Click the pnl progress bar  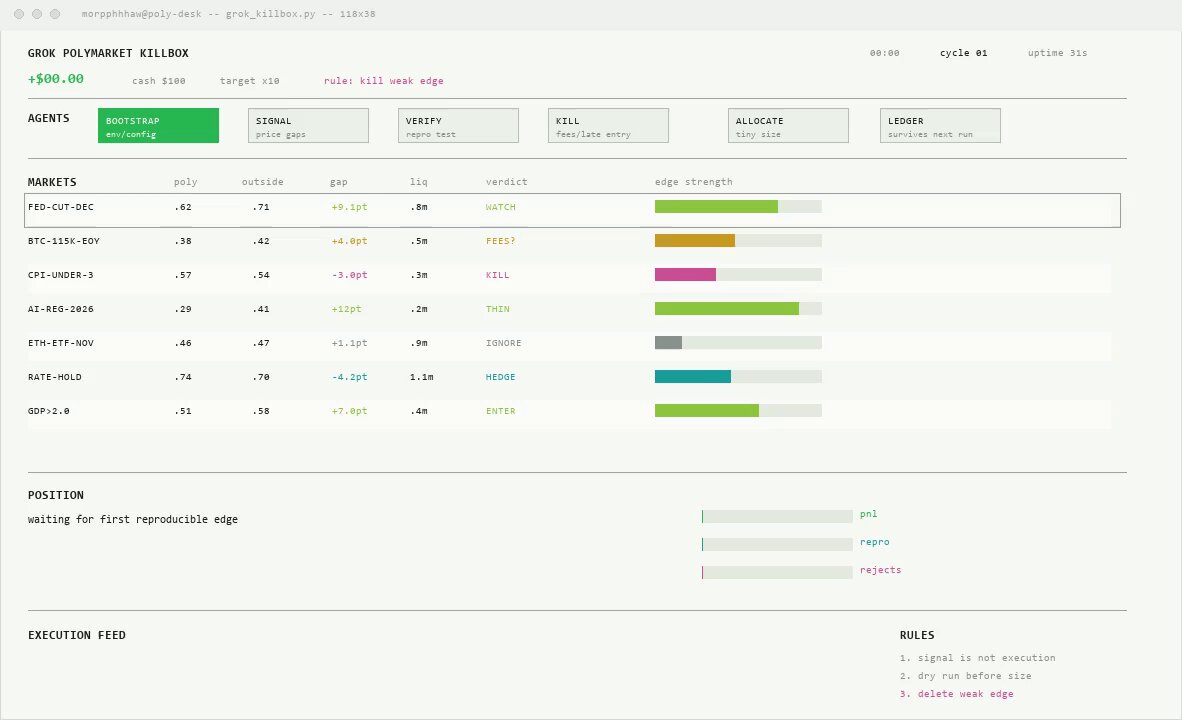pos(777,516)
